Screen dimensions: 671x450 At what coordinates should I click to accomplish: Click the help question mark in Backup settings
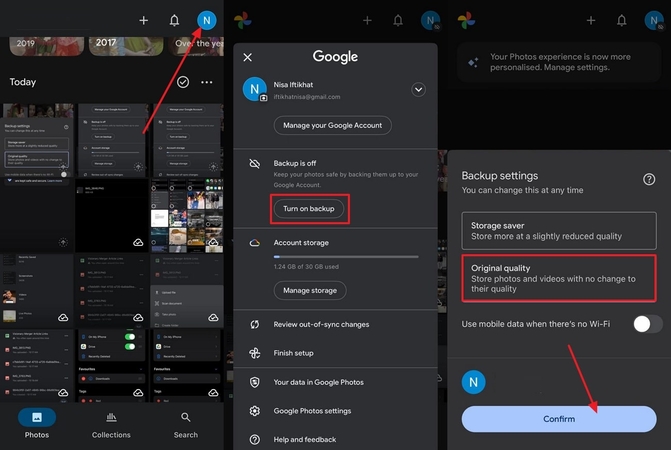(x=649, y=179)
